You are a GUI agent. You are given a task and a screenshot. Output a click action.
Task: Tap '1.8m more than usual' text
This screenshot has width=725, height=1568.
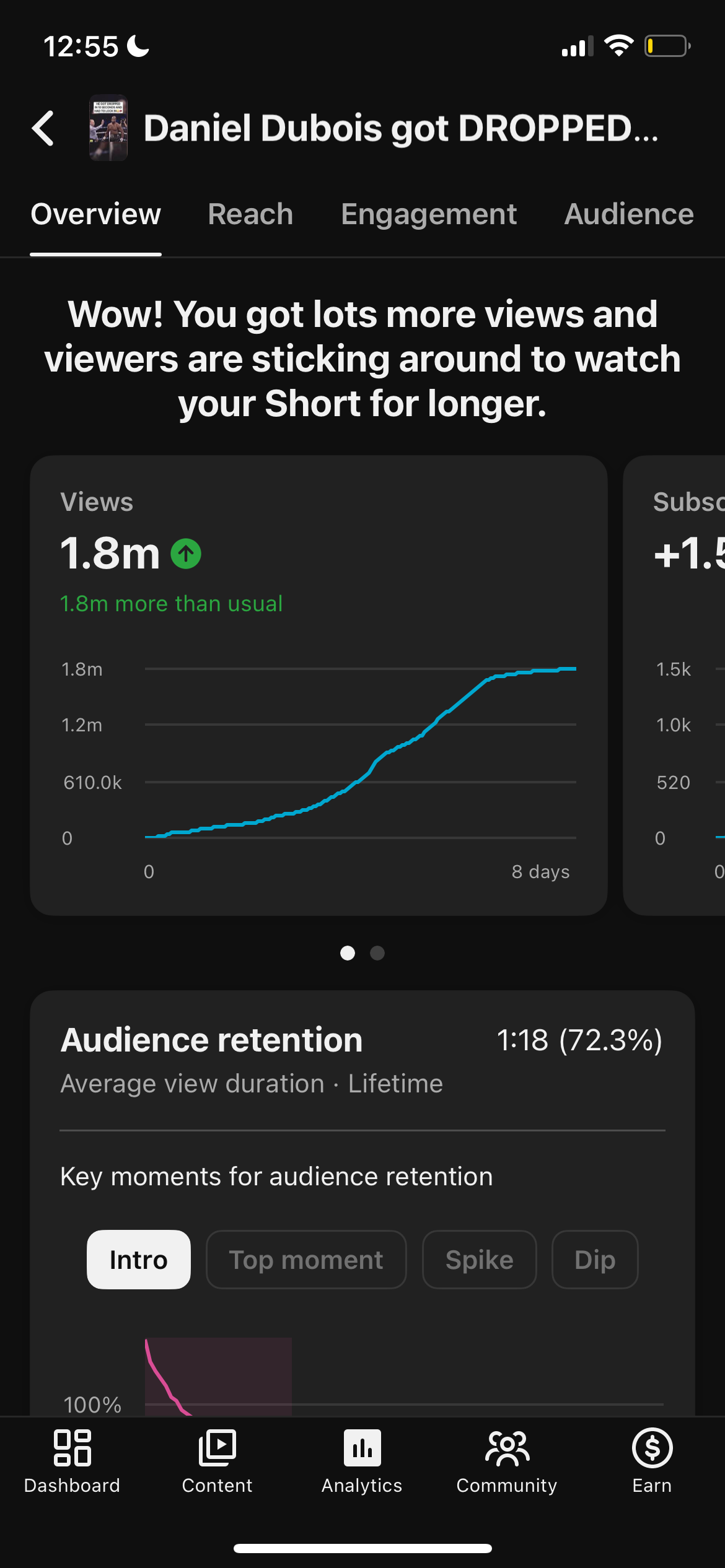coord(172,603)
